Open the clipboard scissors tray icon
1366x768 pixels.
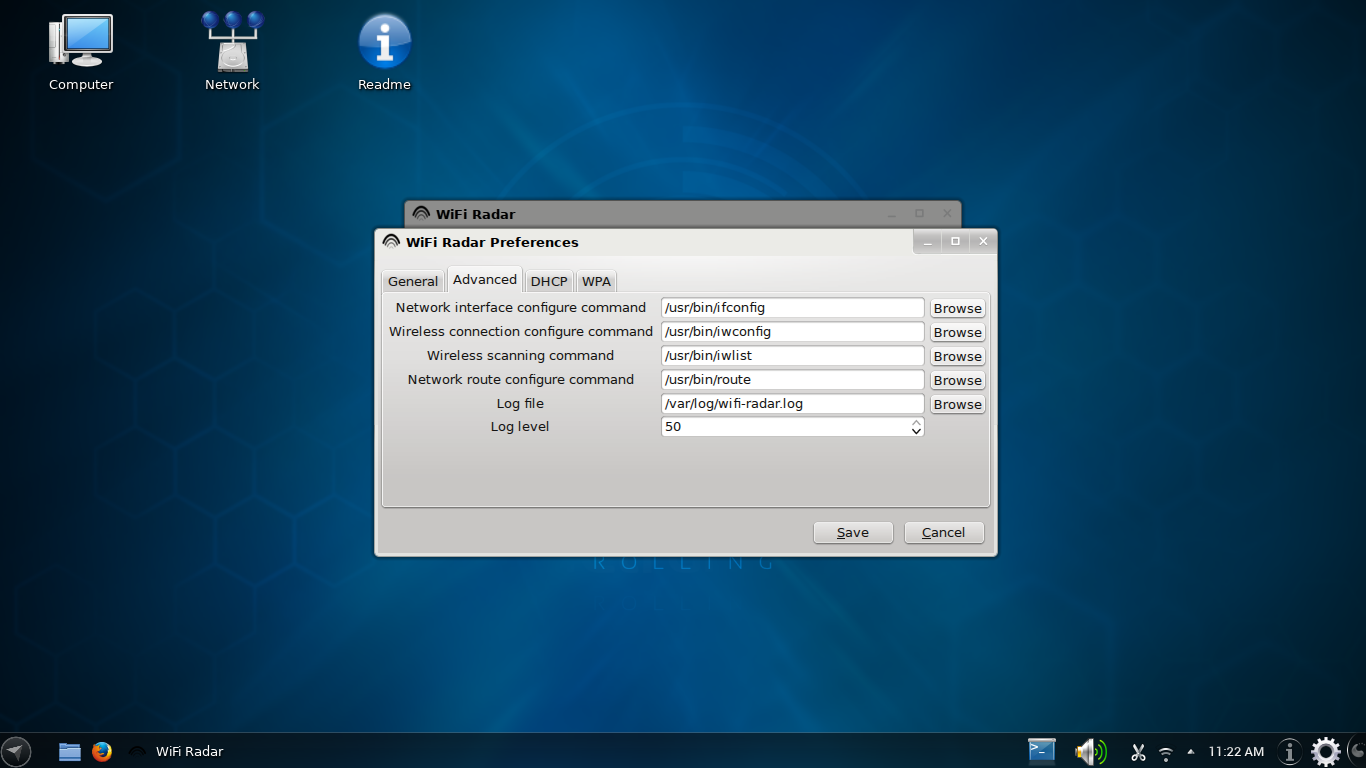pos(1138,752)
